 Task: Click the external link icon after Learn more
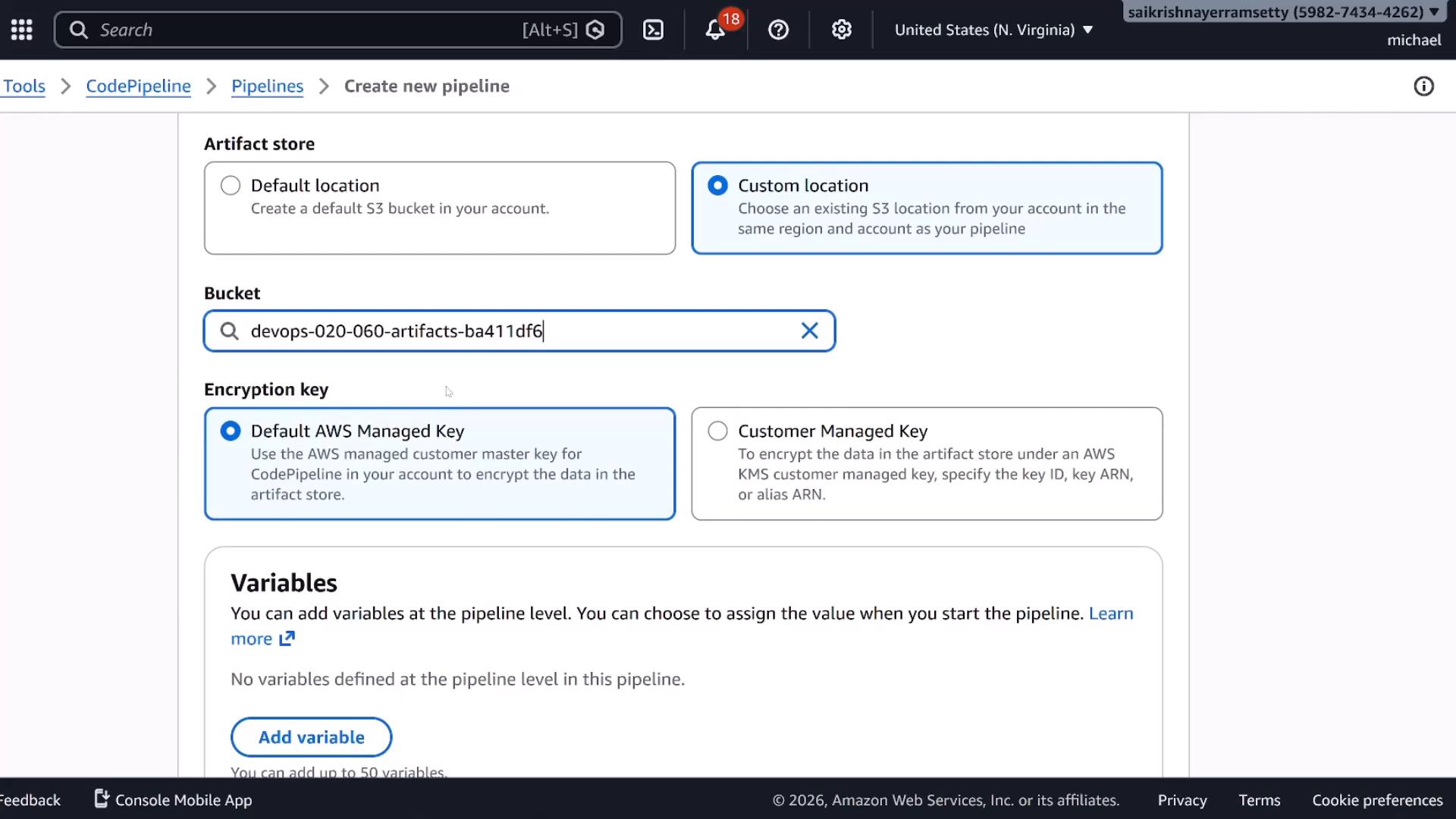(x=287, y=639)
